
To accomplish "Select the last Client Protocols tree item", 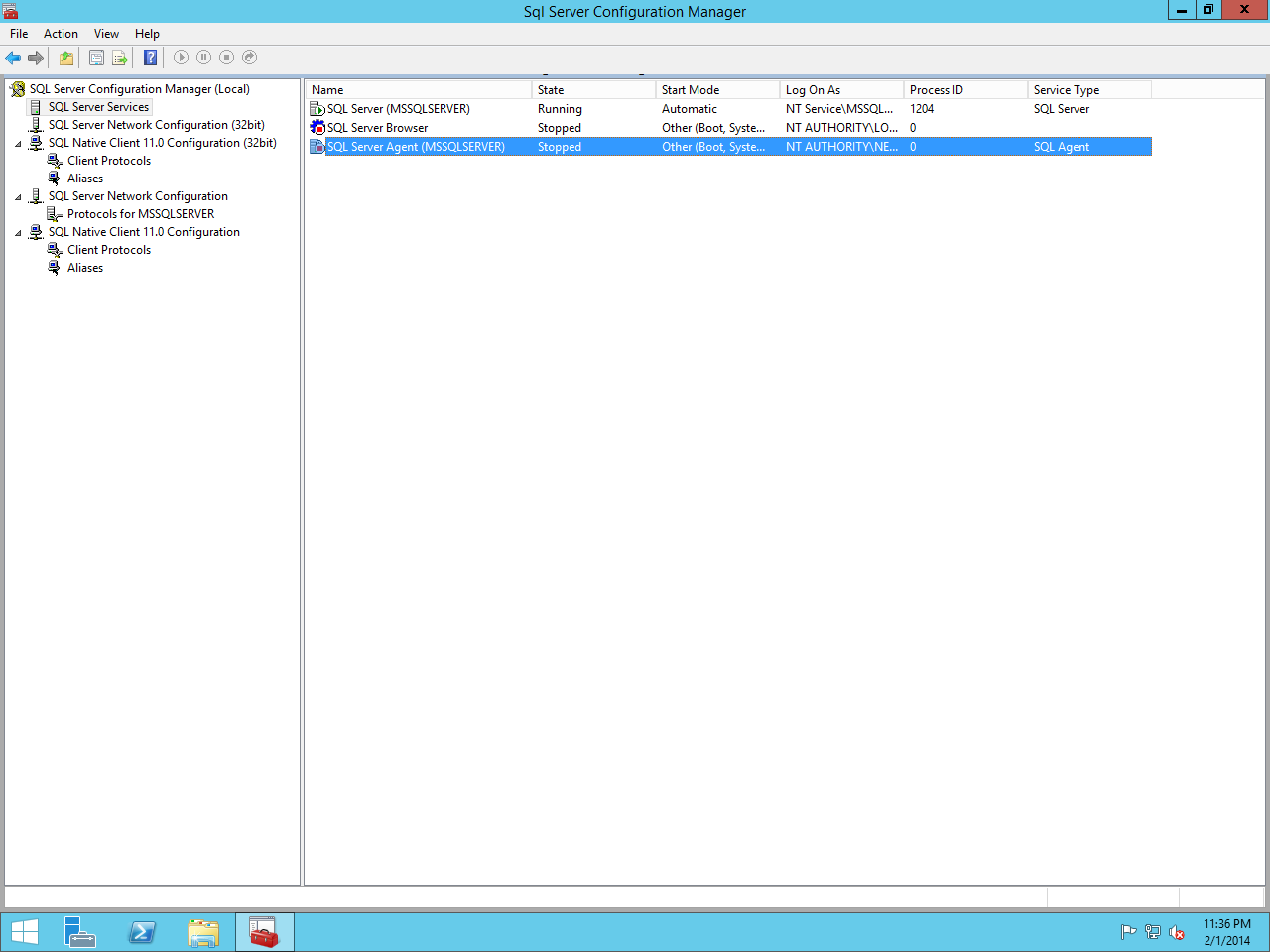I will click(109, 250).
